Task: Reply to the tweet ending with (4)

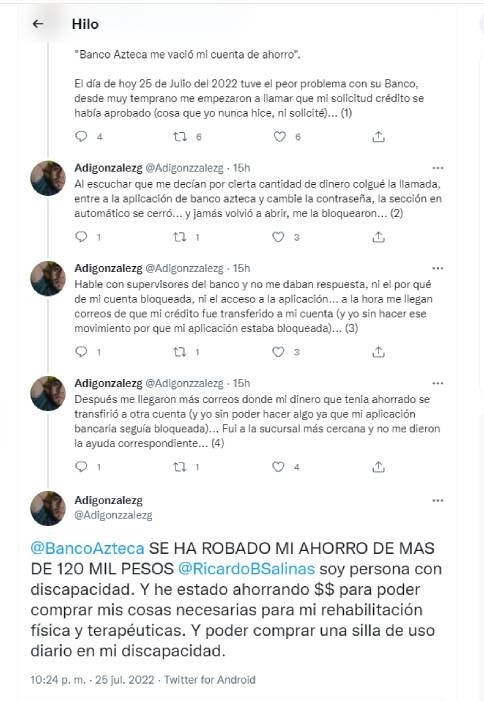Action: [81, 466]
